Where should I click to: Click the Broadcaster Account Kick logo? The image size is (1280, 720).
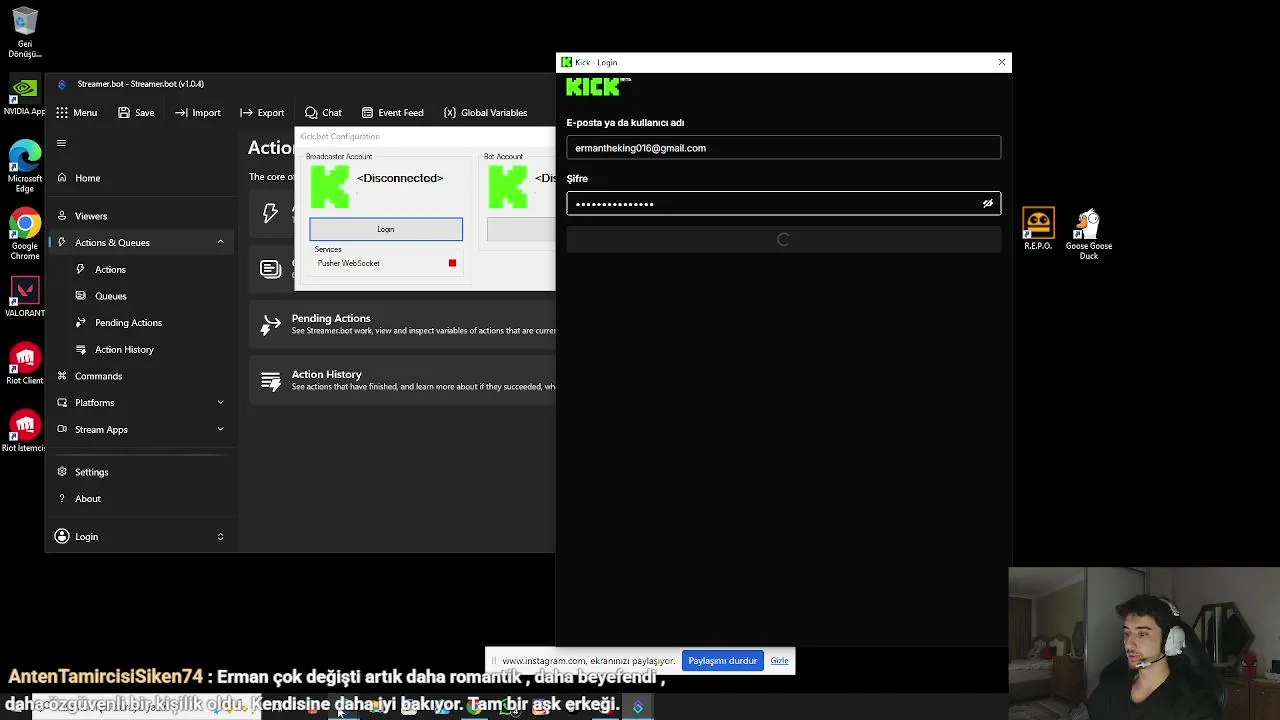[329, 186]
